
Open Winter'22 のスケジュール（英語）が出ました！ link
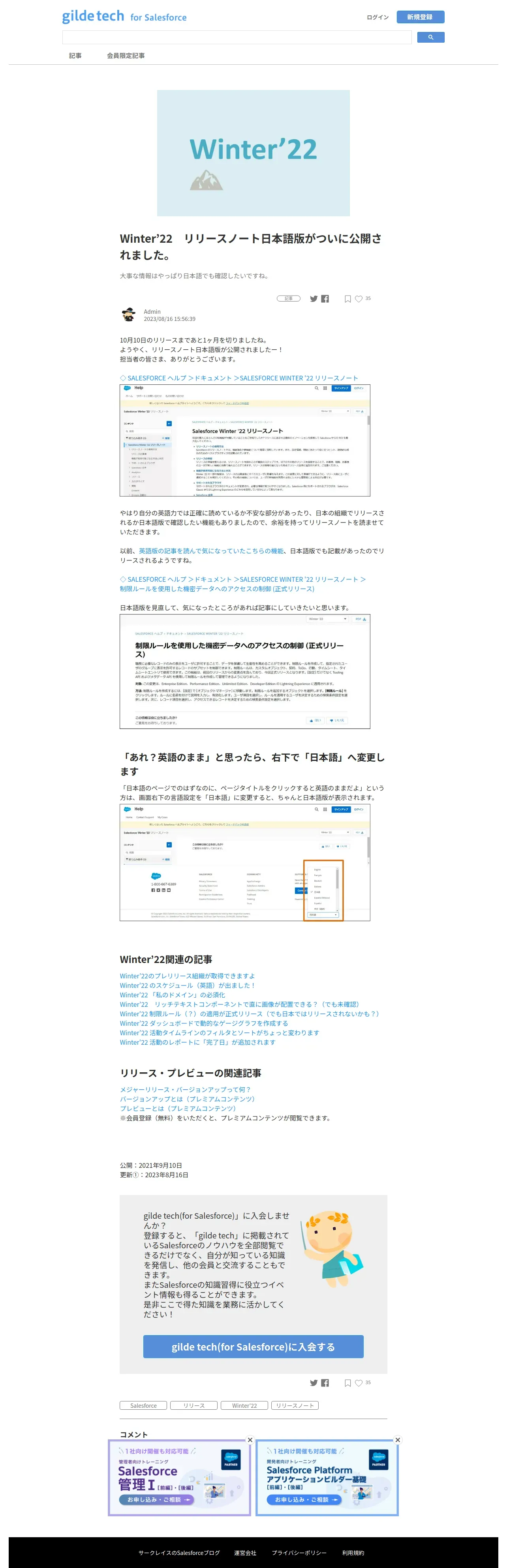pyautogui.click(x=188, y=985)
